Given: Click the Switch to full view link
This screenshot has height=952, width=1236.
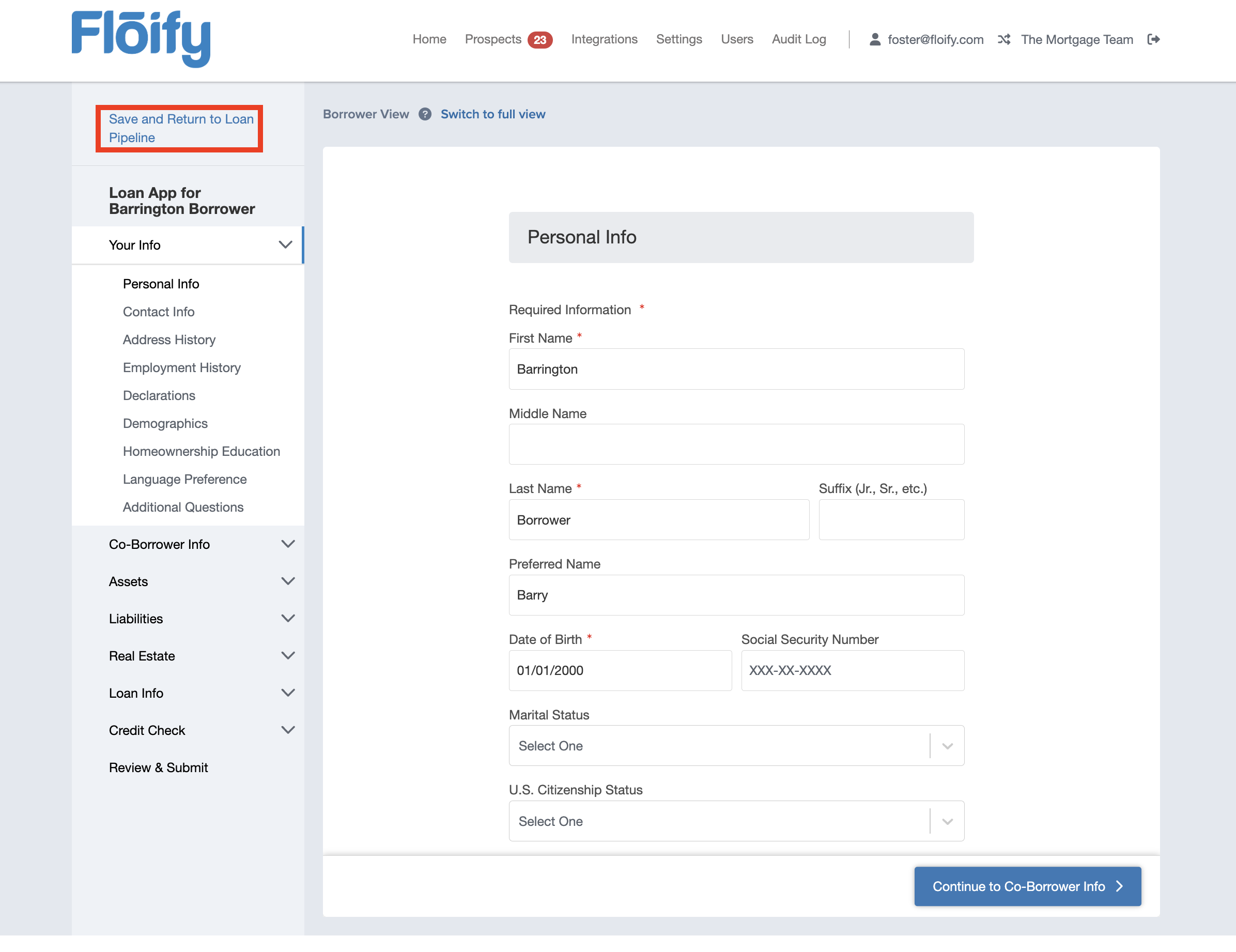Looking at the screenshot, I should point(492,114).
